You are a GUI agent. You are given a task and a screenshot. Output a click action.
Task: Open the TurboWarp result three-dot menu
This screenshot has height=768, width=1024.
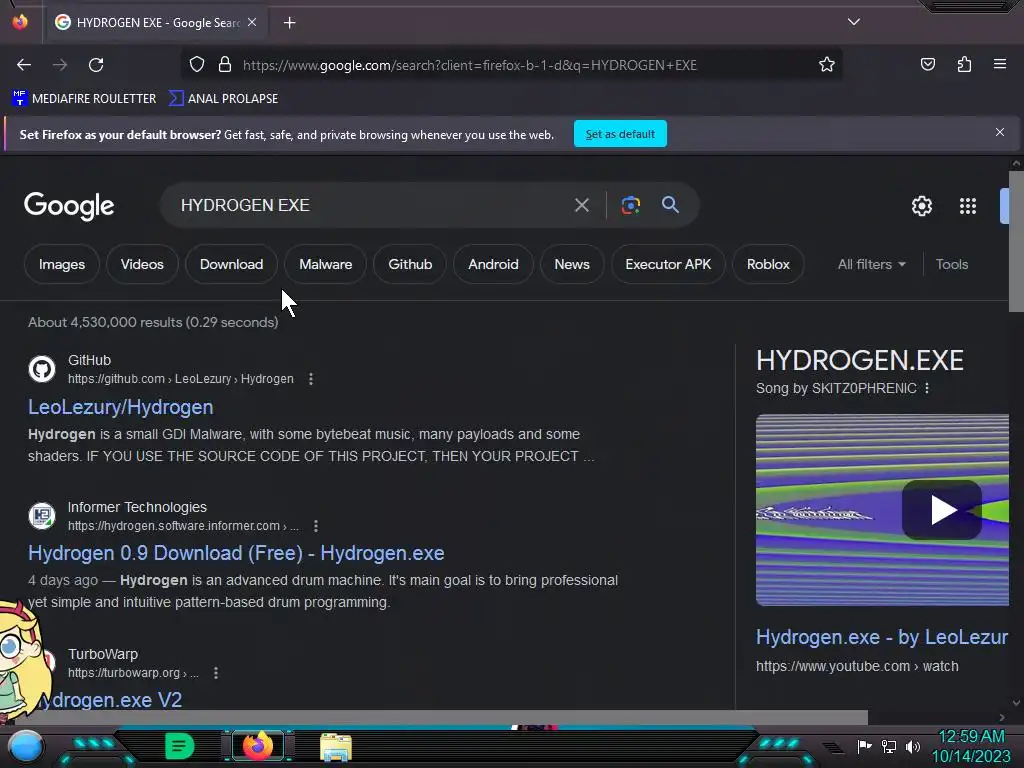click(216, 673)
